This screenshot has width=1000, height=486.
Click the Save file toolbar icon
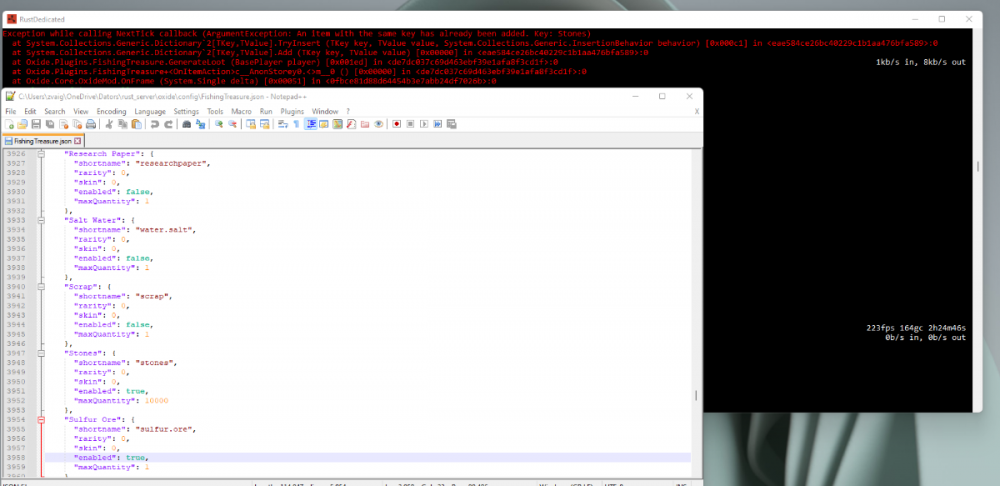pos(37,124)
